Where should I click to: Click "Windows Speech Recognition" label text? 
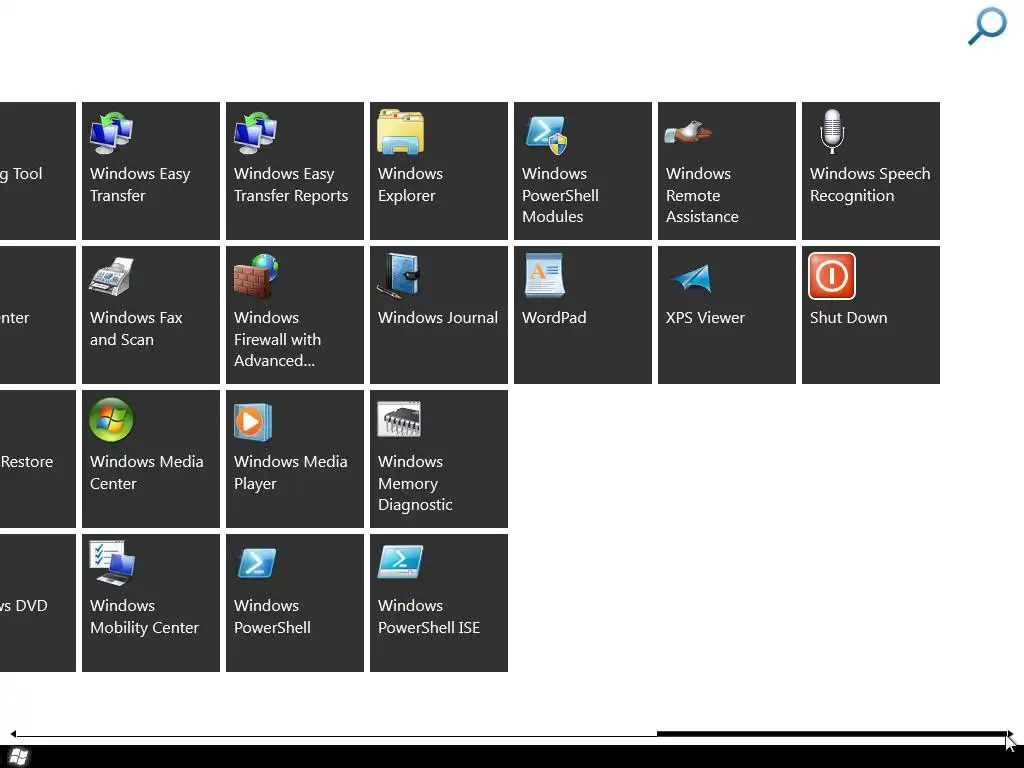click(870, 184)
